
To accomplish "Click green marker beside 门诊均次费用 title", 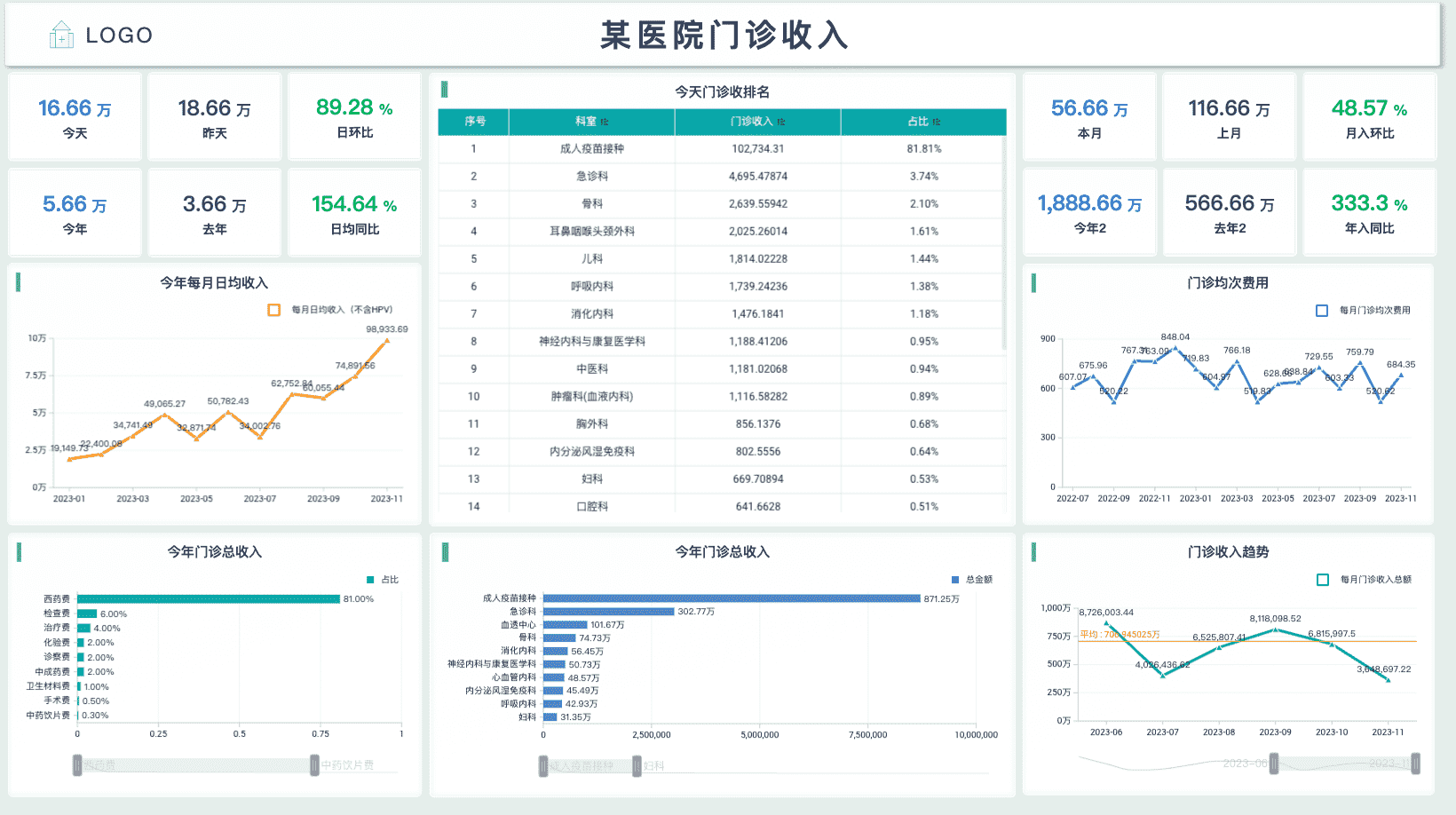I will point(1033,283).
